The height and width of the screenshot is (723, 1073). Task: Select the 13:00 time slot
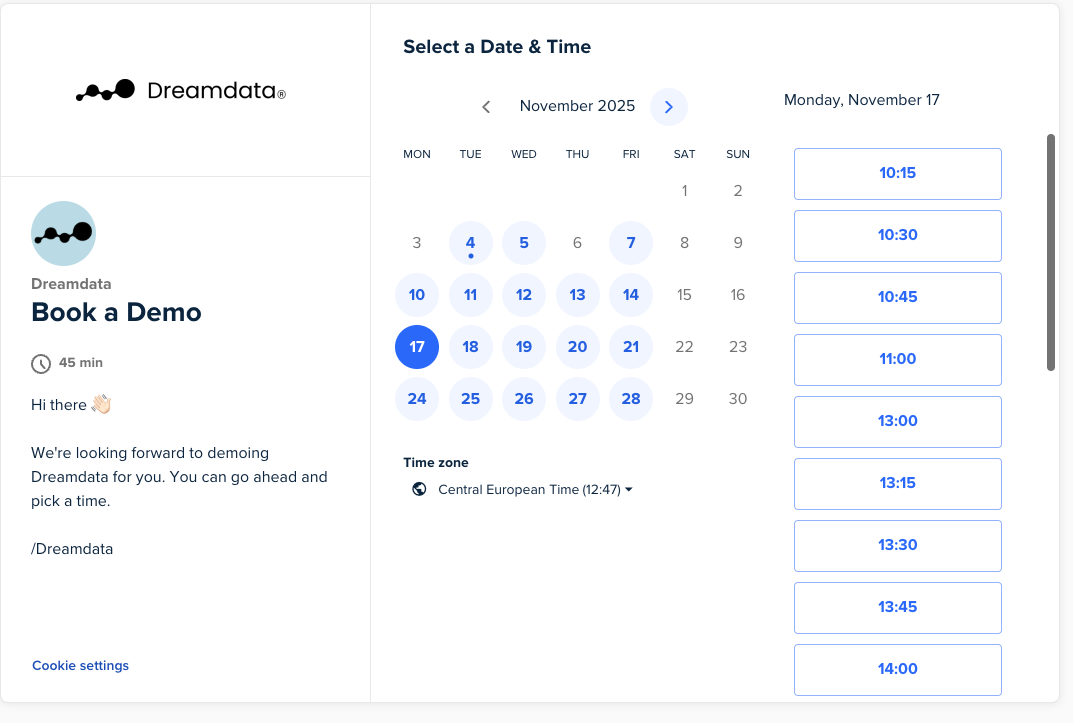pyautogui.click(x=897, y=421)
